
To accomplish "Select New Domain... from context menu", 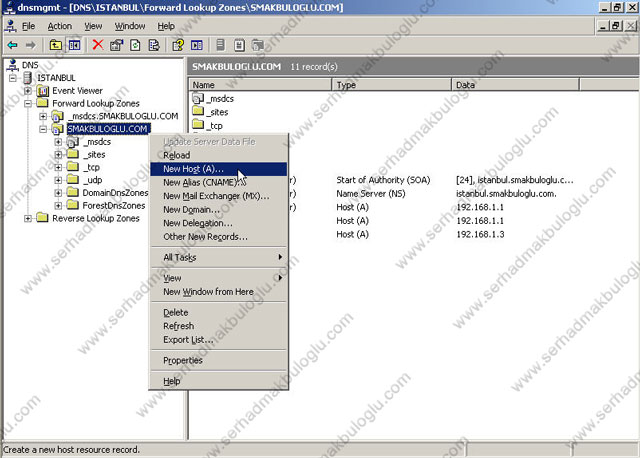I will [218, 209].
